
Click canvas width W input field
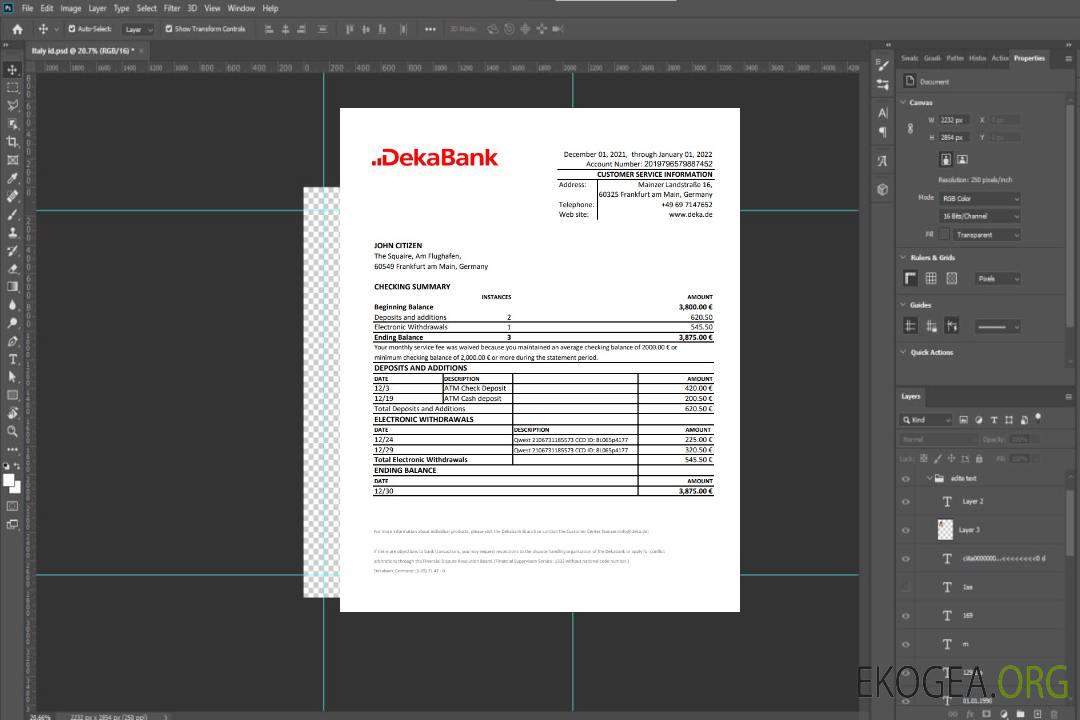click(954, 120)
